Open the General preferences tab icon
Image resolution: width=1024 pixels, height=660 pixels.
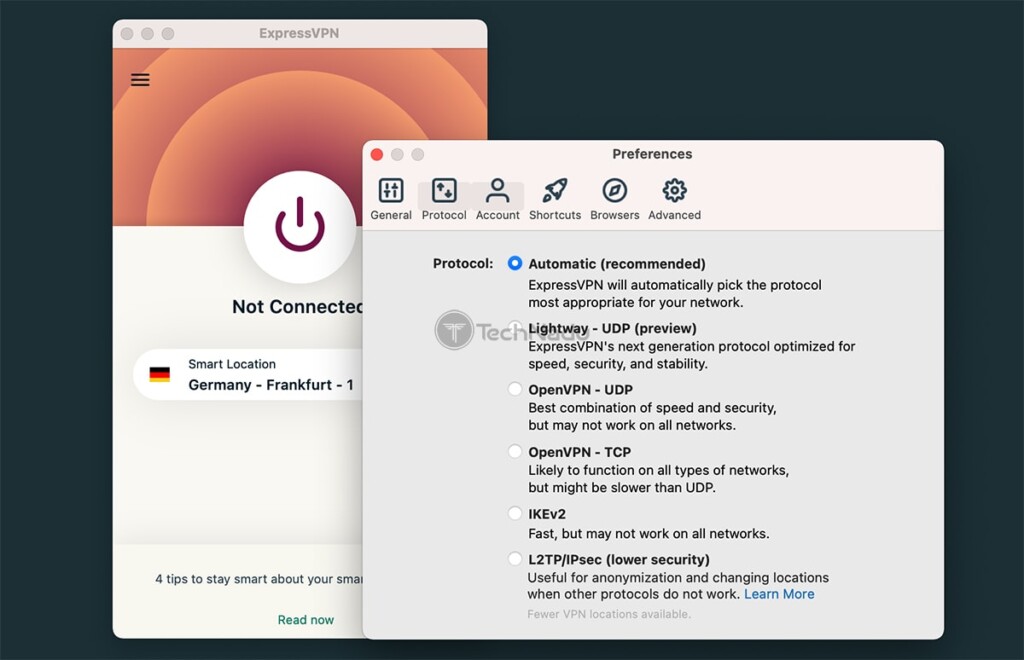[391, 191]
